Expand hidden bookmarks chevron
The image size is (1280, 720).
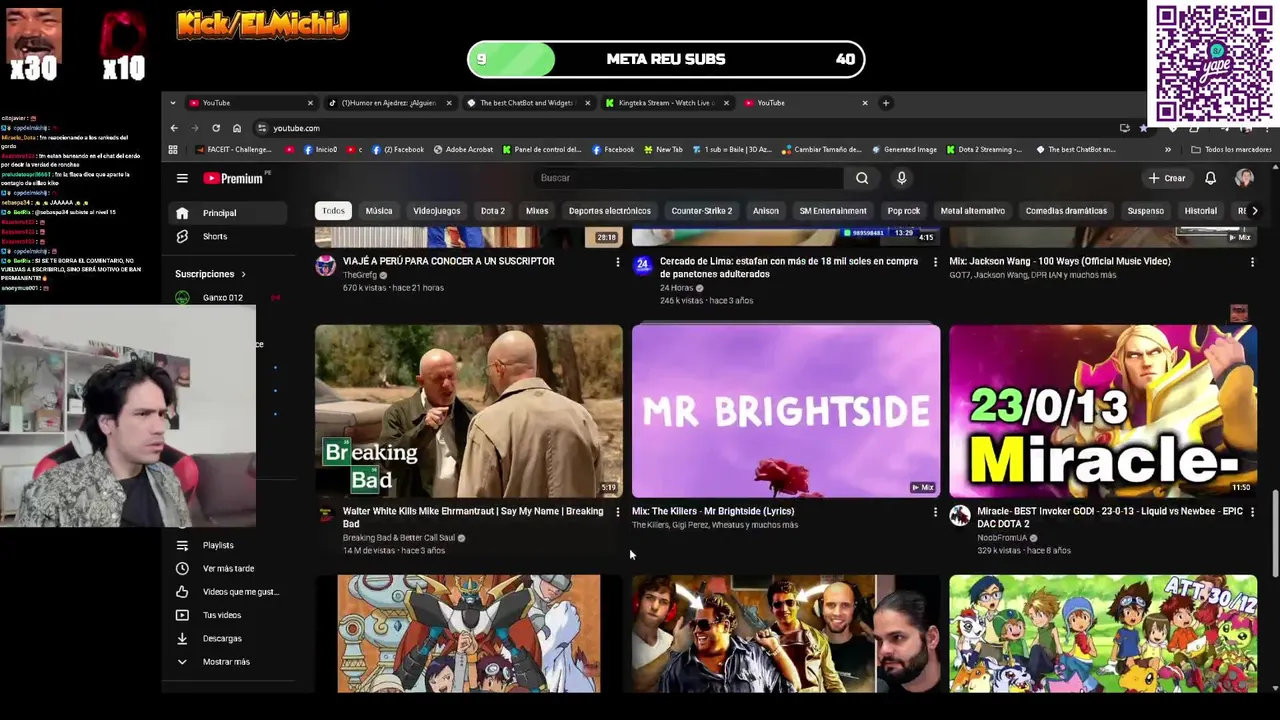click(1168, 150)
